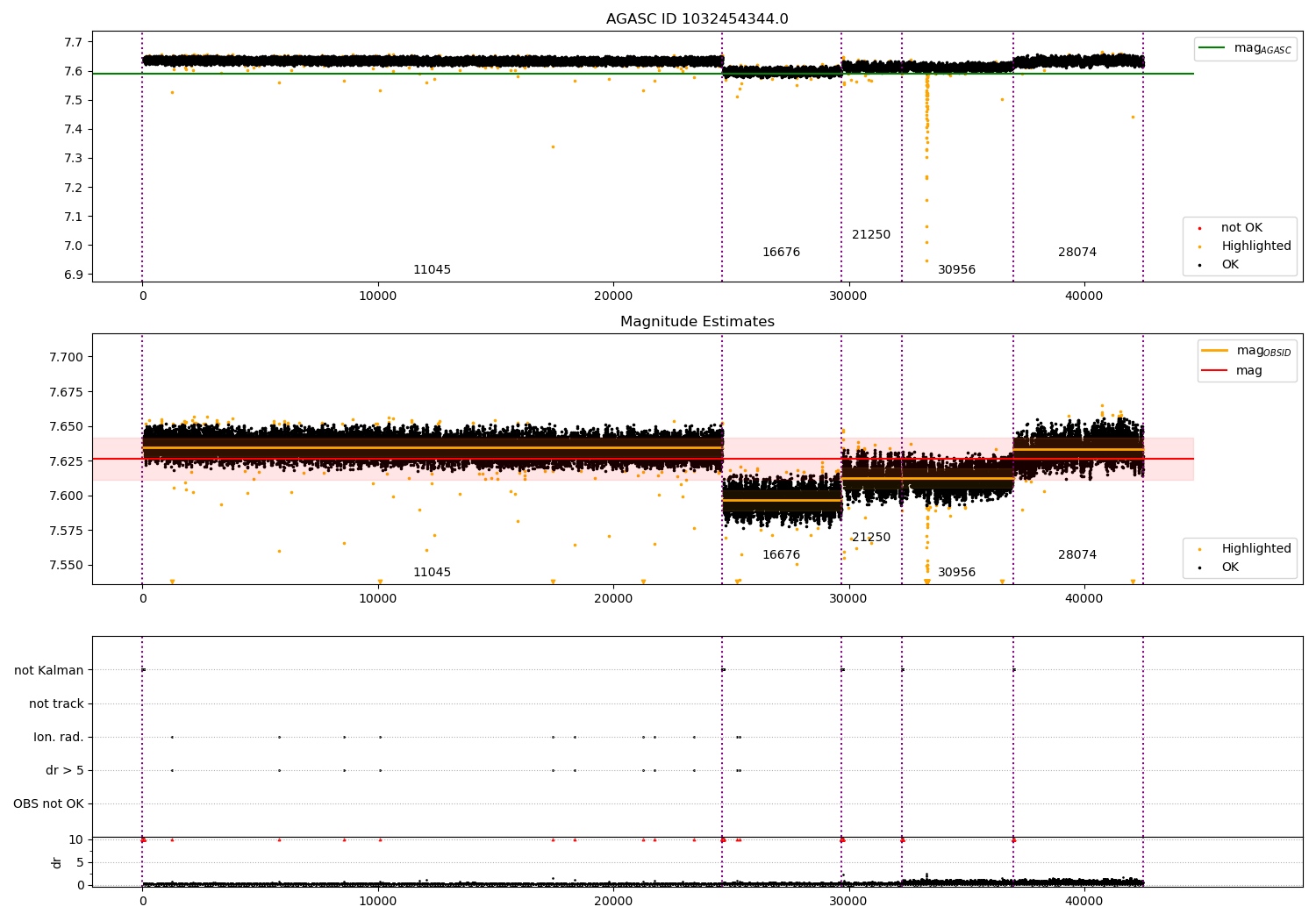Click the 7.675 y-axis tick label
The image size is (1316, 921).
(66, 392)
